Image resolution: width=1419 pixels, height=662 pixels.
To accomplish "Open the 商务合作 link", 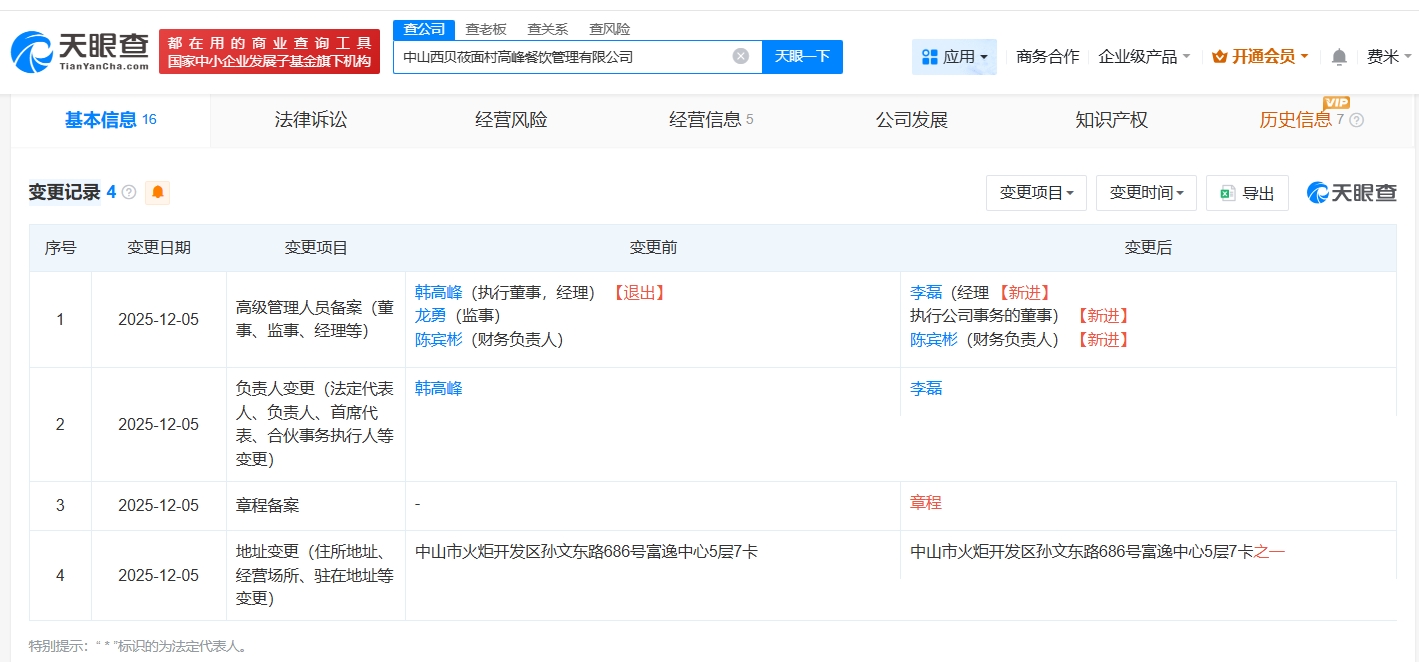I will [1047, 57].
